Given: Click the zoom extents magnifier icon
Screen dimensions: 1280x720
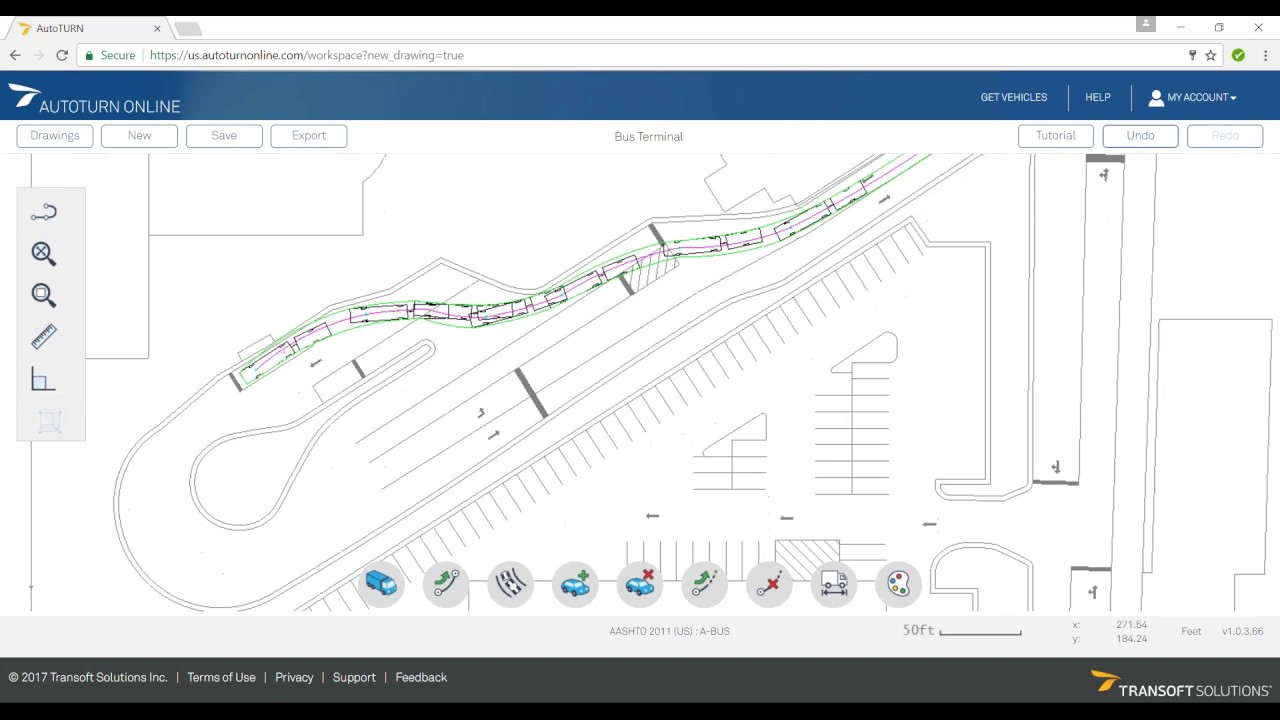Looking at the screenshot, I should coord(43,253).
